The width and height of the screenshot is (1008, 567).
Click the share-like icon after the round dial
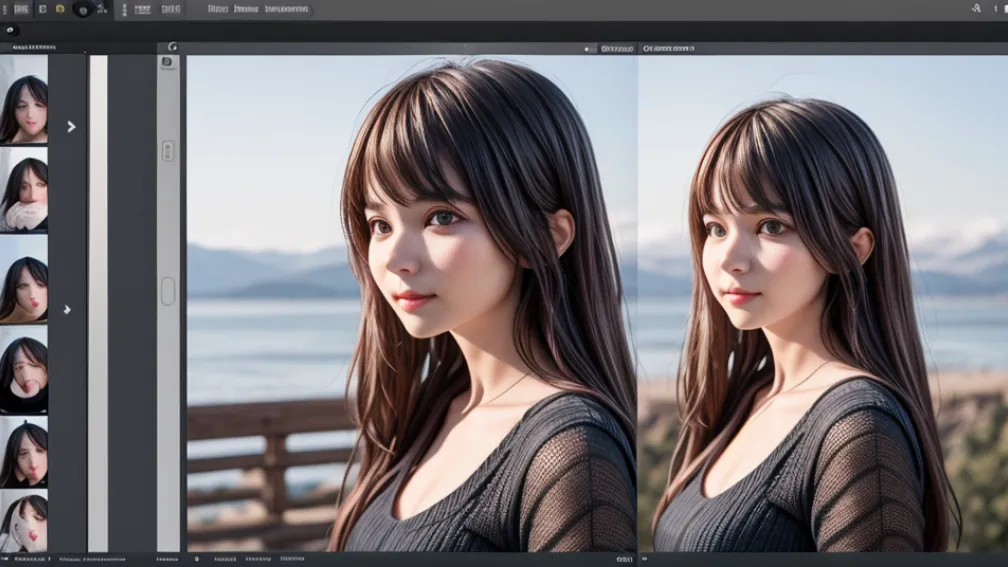[102, 9]
